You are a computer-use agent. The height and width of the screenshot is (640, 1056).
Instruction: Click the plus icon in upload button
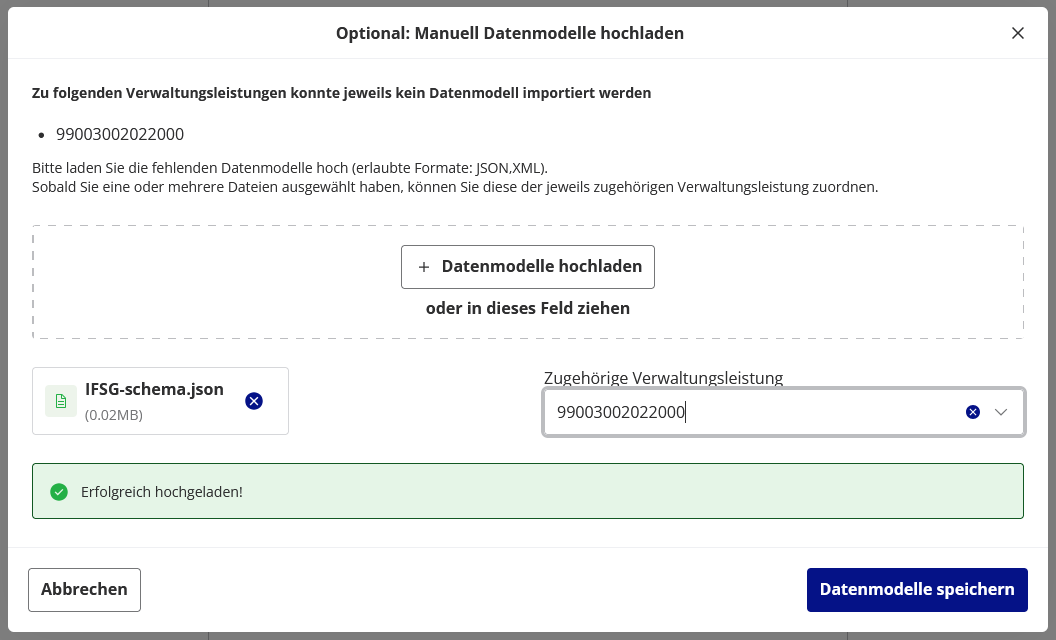point(423,266)
